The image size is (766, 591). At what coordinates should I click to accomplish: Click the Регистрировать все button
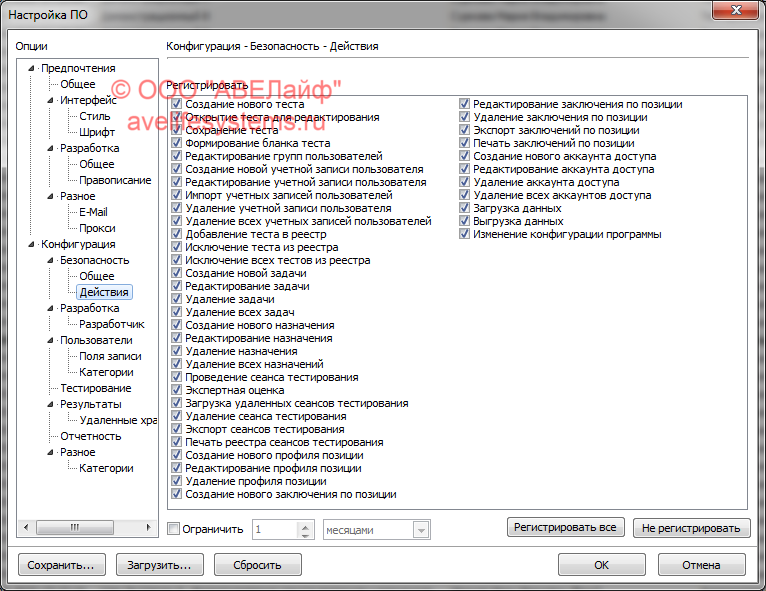(x=566, y=527)
